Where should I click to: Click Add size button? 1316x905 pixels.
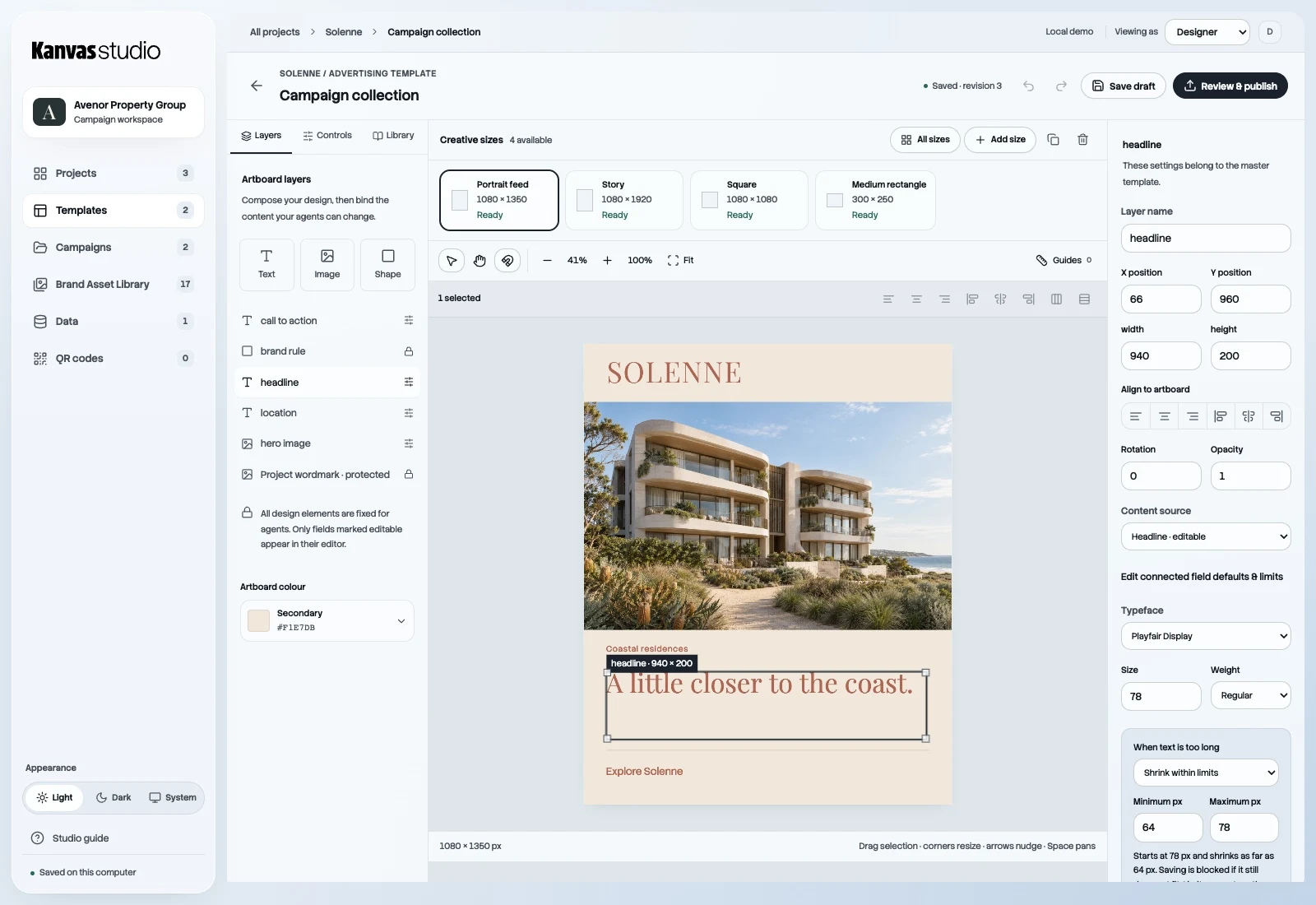point(1000,140)
